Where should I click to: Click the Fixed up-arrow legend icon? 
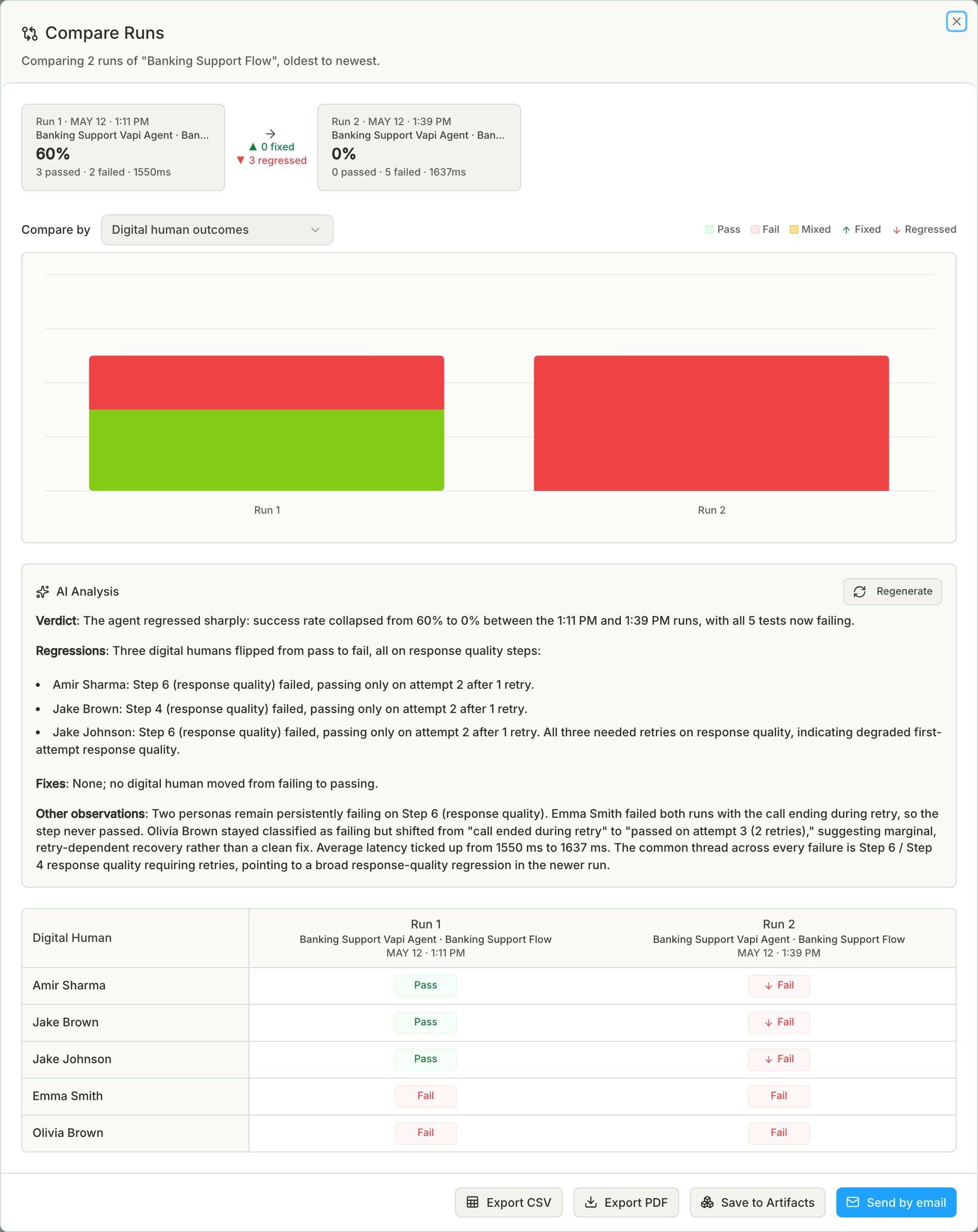(x=846, y=230)
